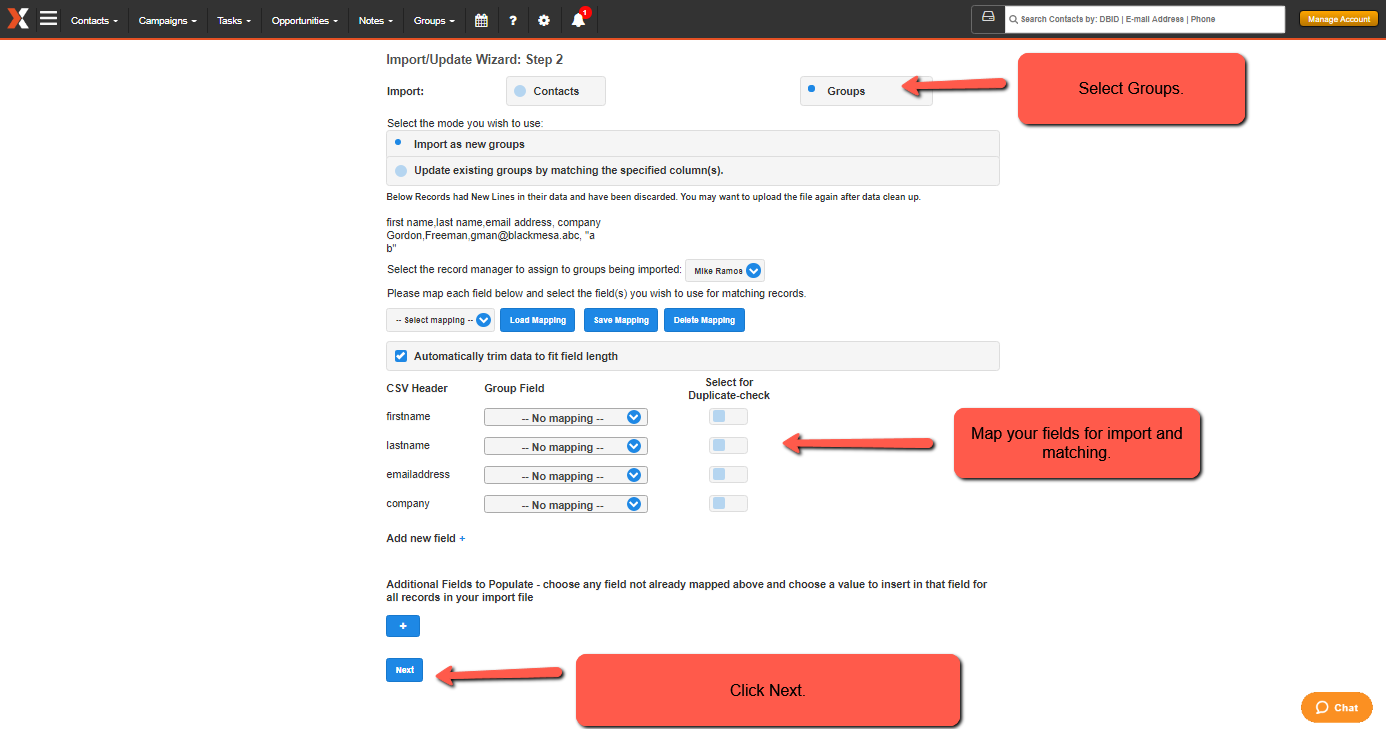This screenshot has height=729, width=1386.
Task: Choose Update existing groups mode
Action: coord(401,171)
